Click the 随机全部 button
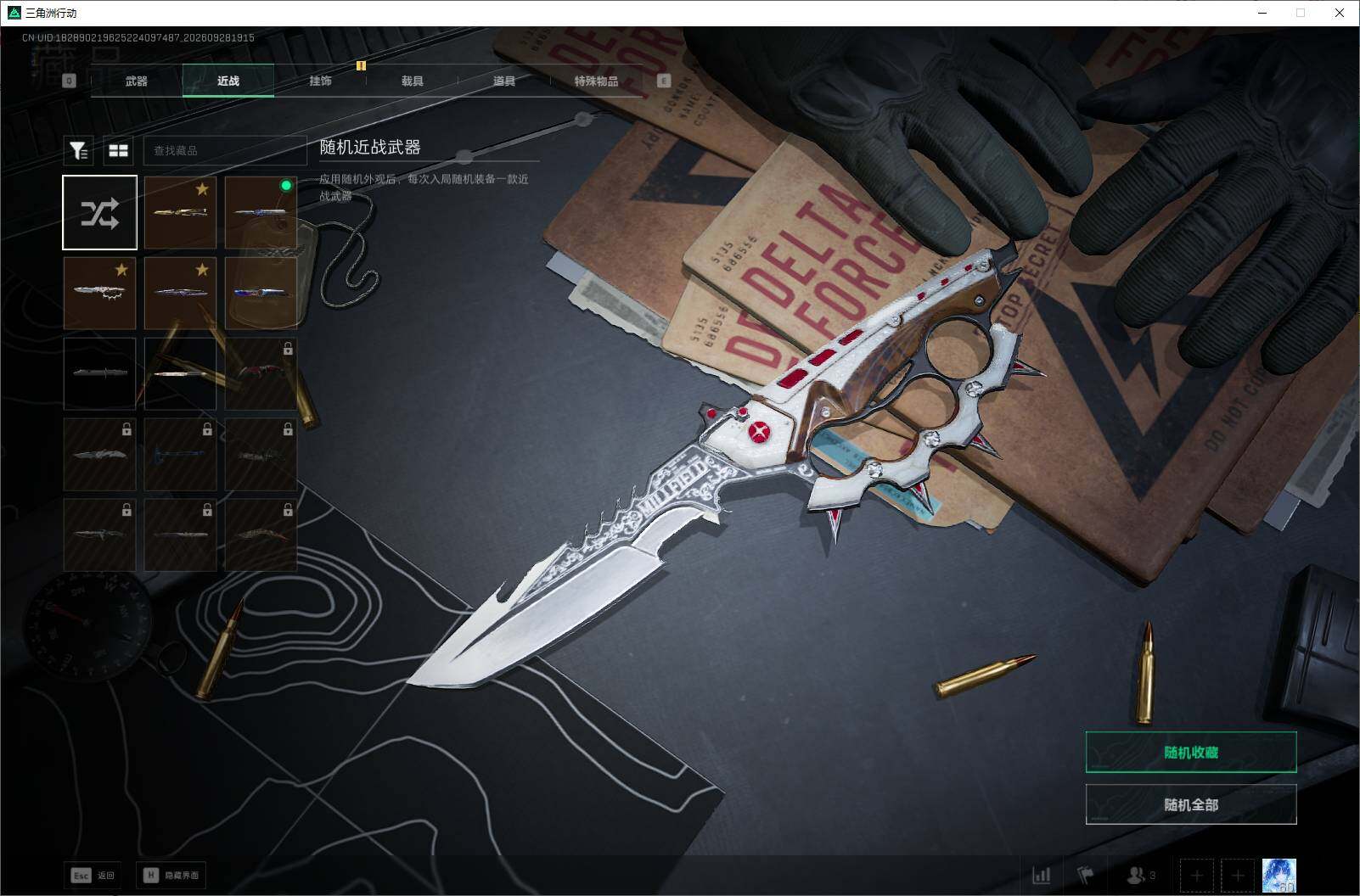This screenshot has width=1360, height=896. click(1191, 804)
